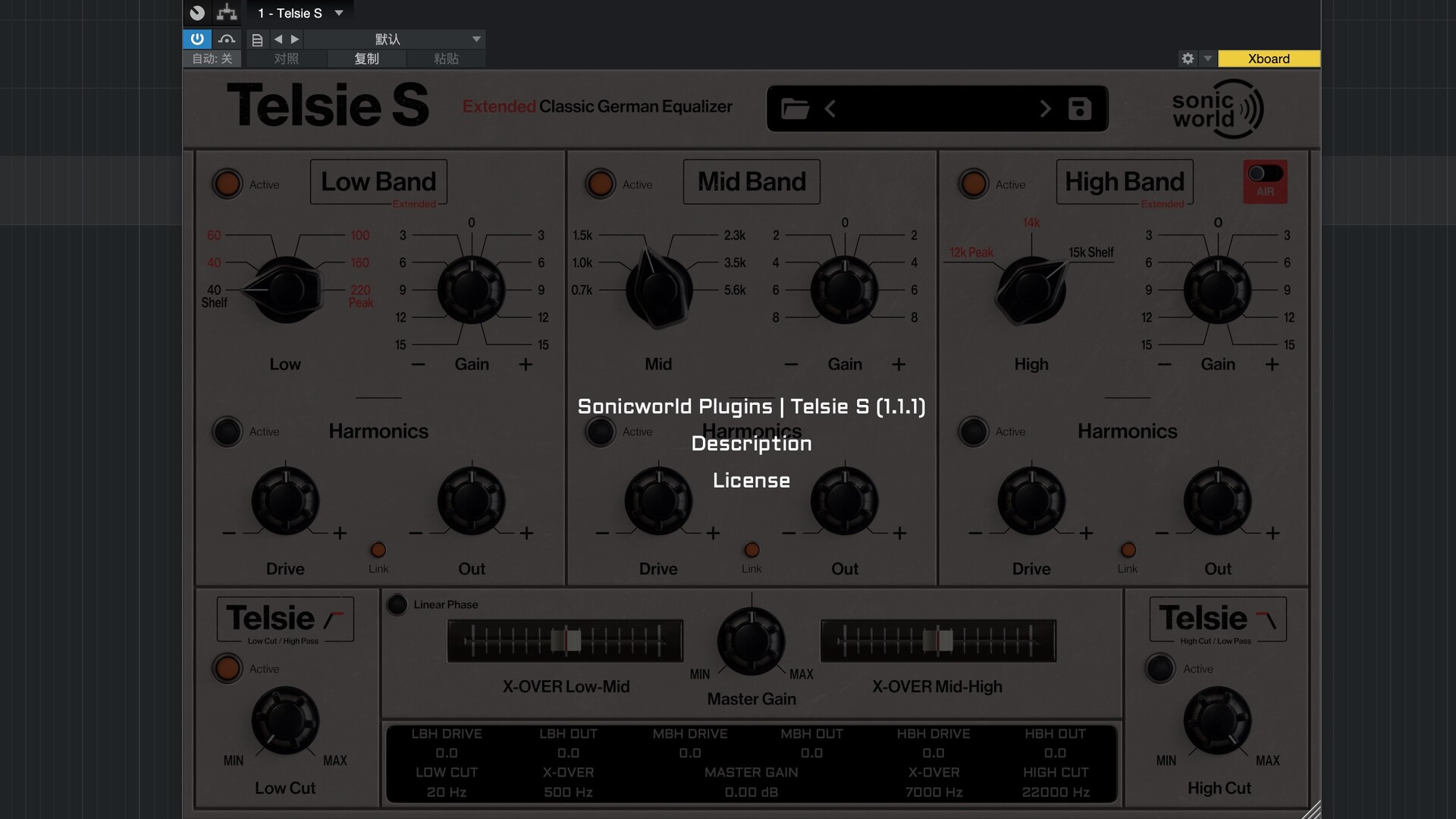
Task: Toggle the AIR switch on High Band
Action: 1265,174
